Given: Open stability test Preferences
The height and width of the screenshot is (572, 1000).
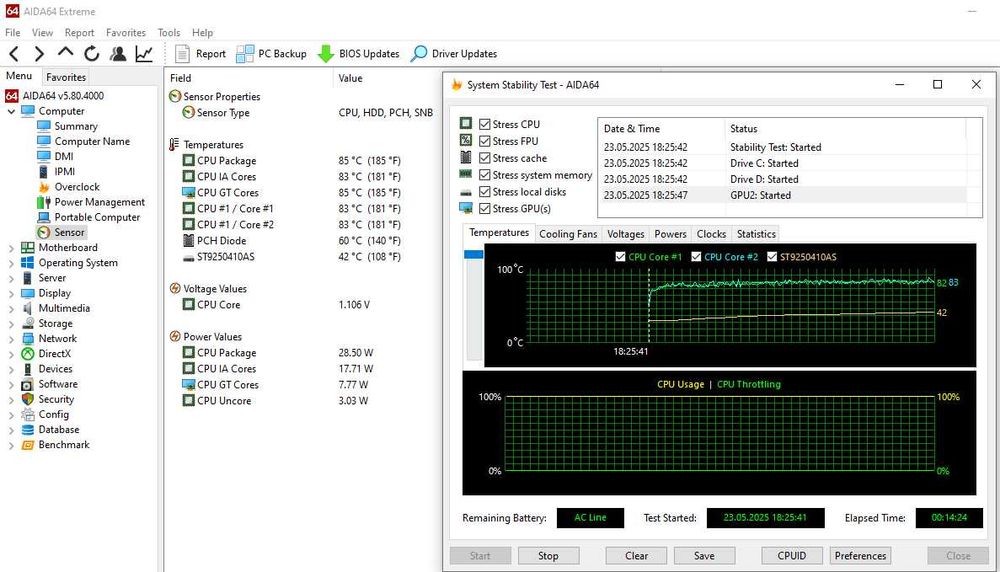Looking at the screenshot, I should [x=860, y=555].
